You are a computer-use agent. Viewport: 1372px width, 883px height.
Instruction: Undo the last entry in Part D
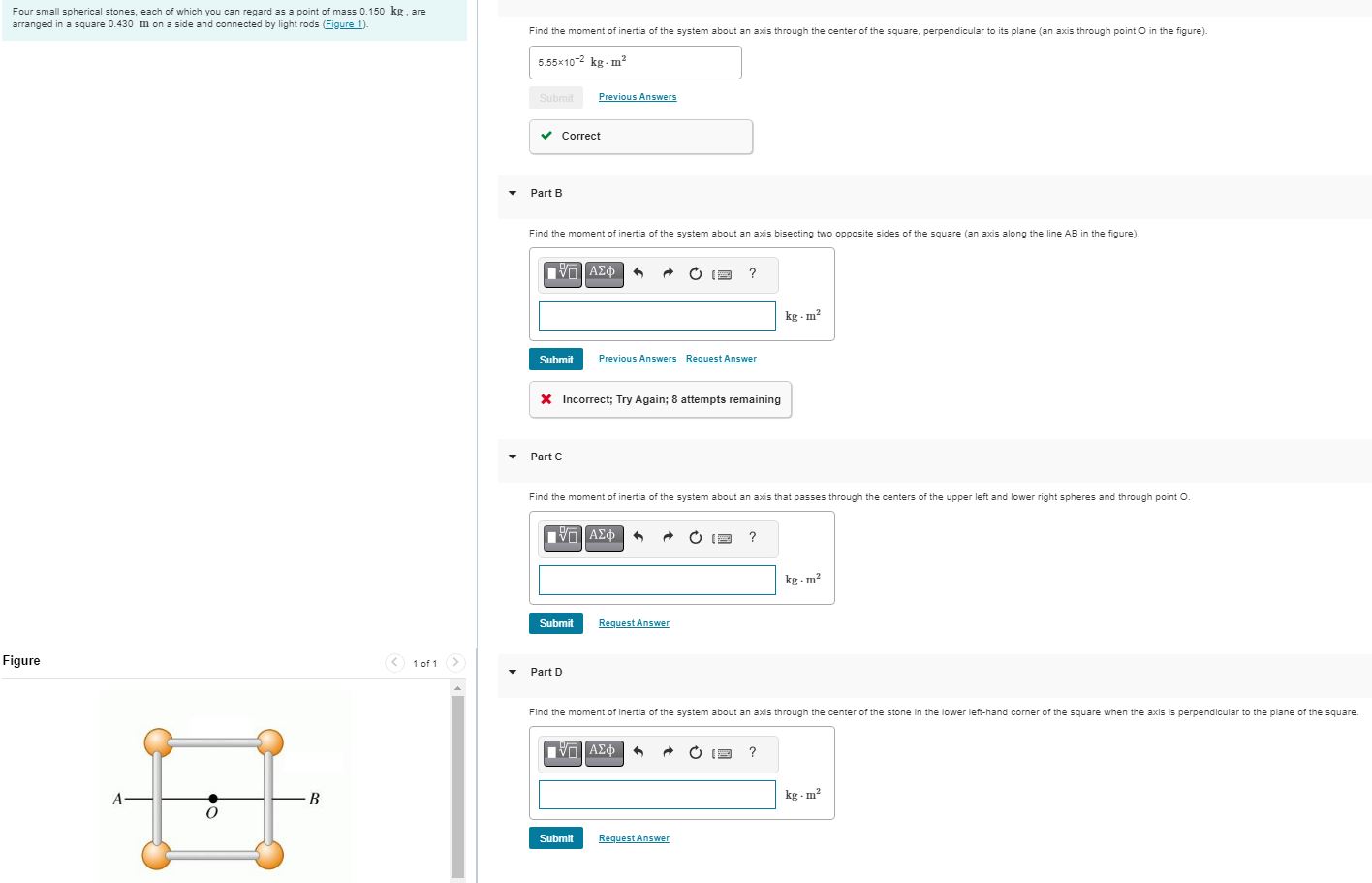point(638,752)
